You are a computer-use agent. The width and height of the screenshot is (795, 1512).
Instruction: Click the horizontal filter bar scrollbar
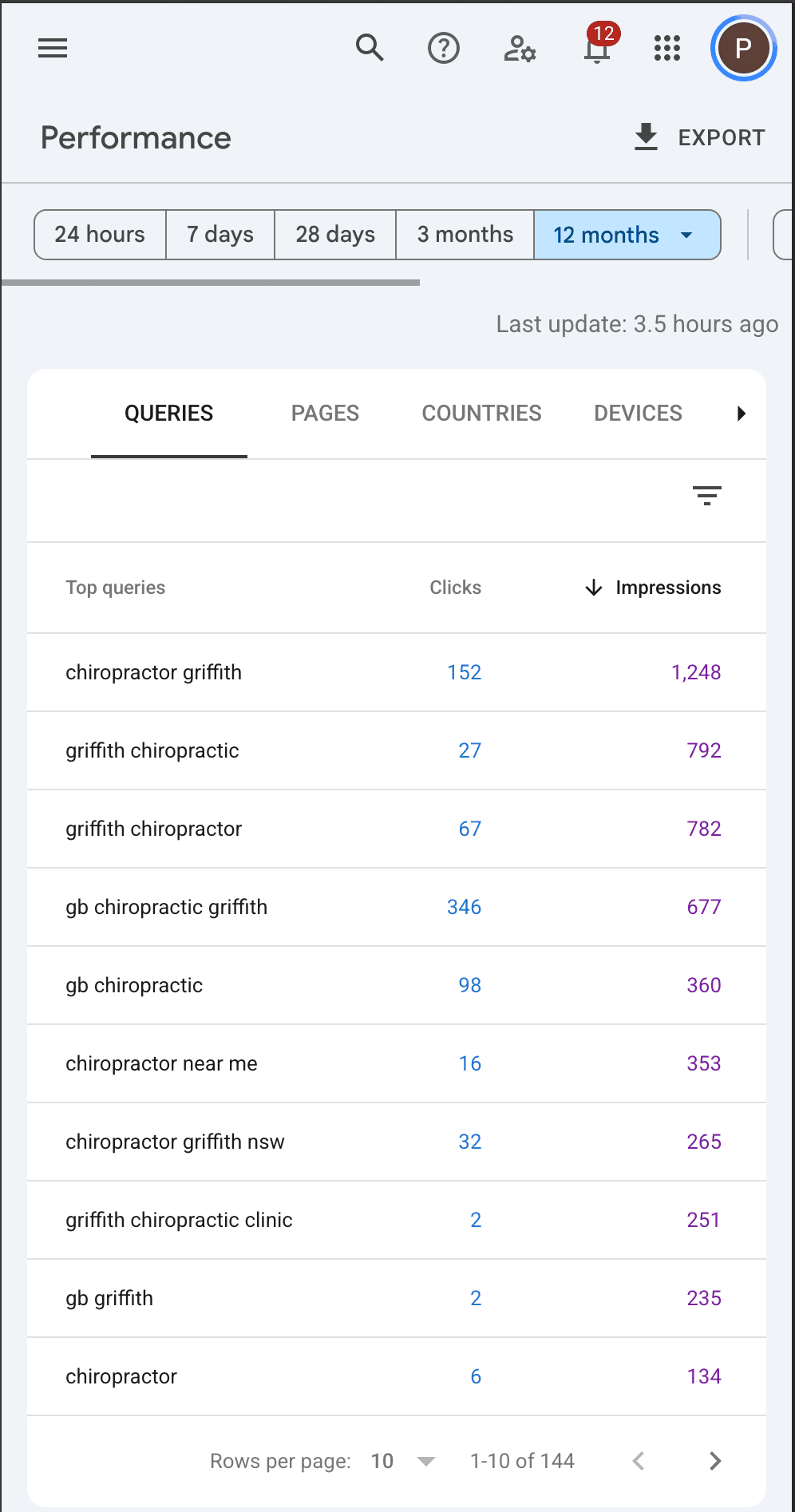point(211,283)
